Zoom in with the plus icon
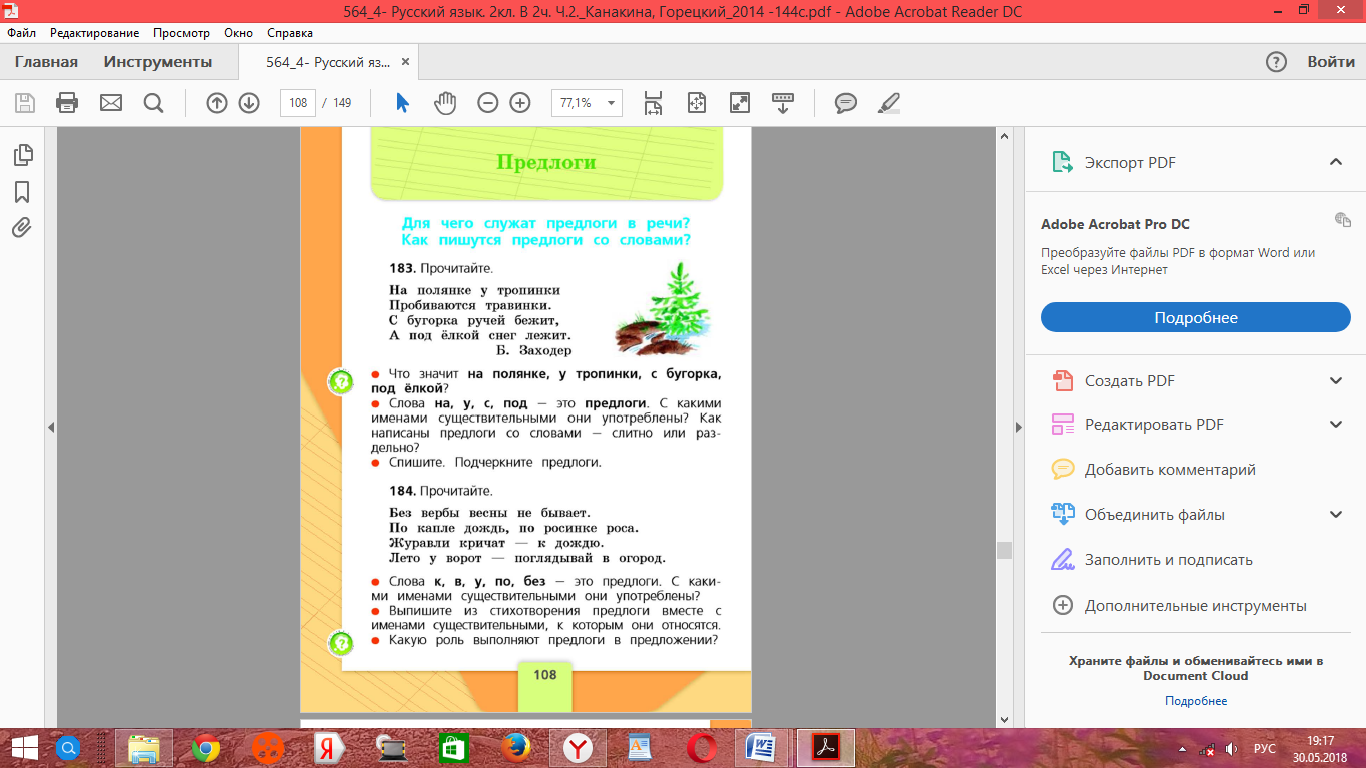The image size is (1366, 768). [x=519, y=102]
